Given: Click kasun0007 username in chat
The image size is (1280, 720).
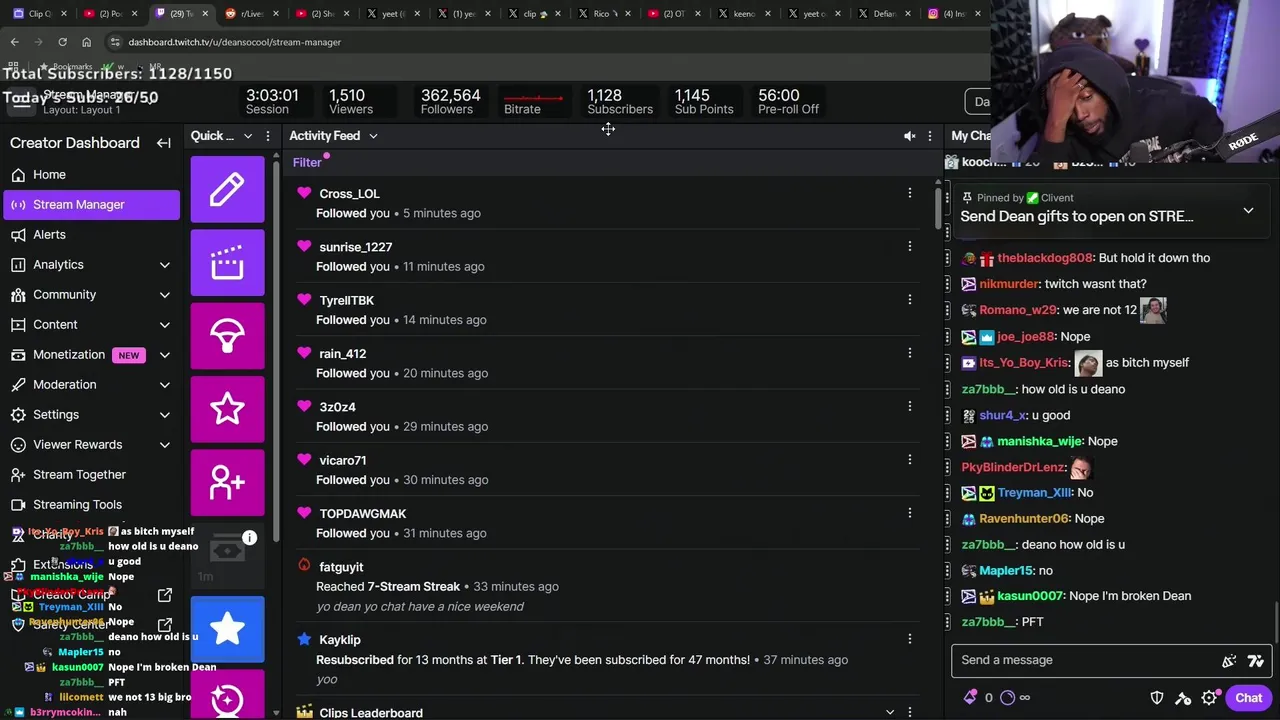Looking at the screenshot, I should [x=1029, y=596].
